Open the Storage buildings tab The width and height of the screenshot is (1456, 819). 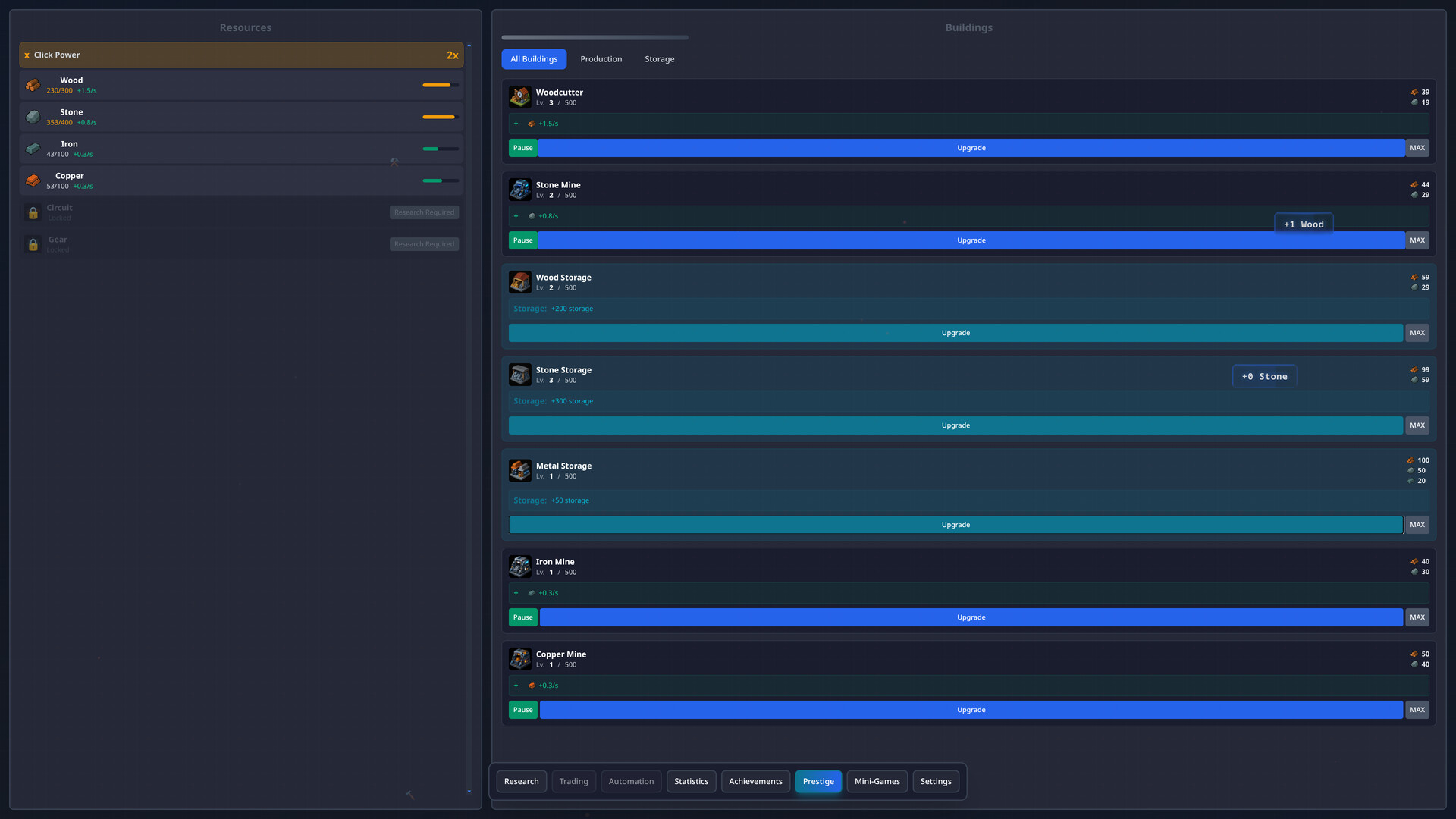pos(659,58)
